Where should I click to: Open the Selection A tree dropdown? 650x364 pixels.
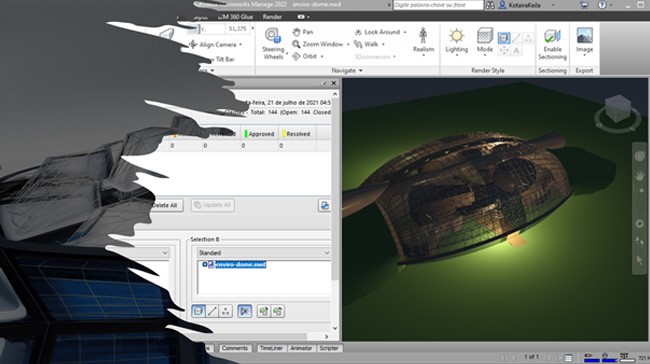pos(165,252)
